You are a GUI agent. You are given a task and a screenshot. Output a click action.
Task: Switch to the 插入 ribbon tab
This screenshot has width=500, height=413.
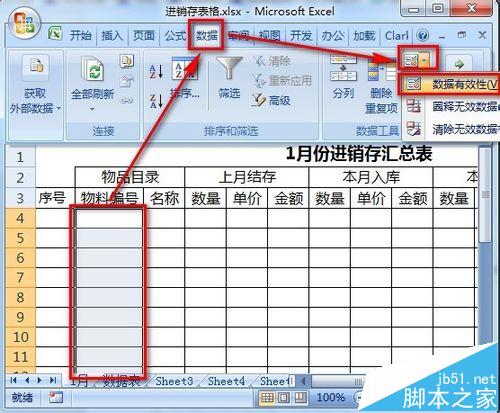(112, 35)
